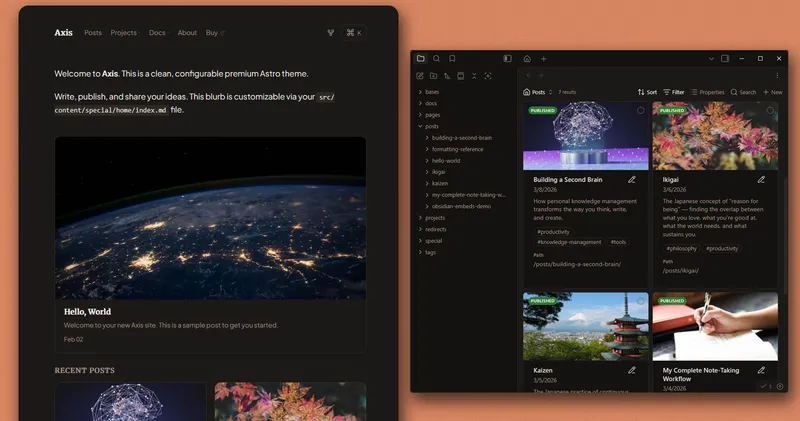
Task: Open more options menu in Obsidian pane
Action: pyautogui.click(x=777, y=76)
